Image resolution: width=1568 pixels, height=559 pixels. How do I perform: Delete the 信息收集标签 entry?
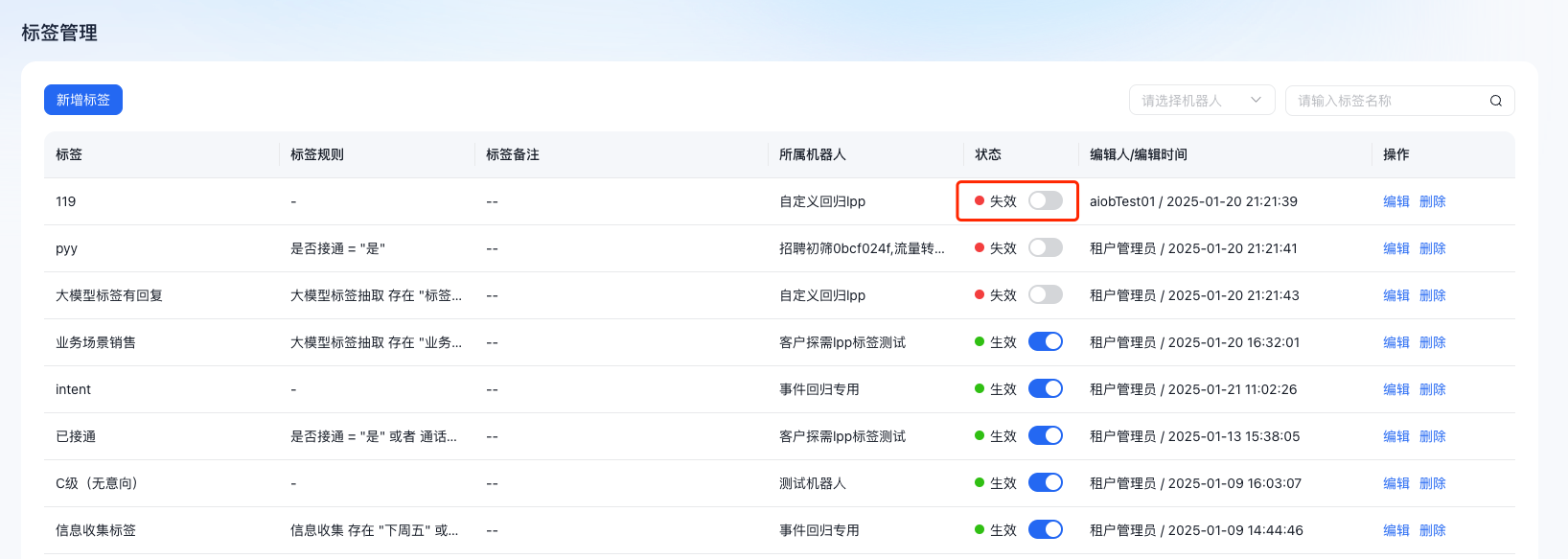pos(1432,530)
